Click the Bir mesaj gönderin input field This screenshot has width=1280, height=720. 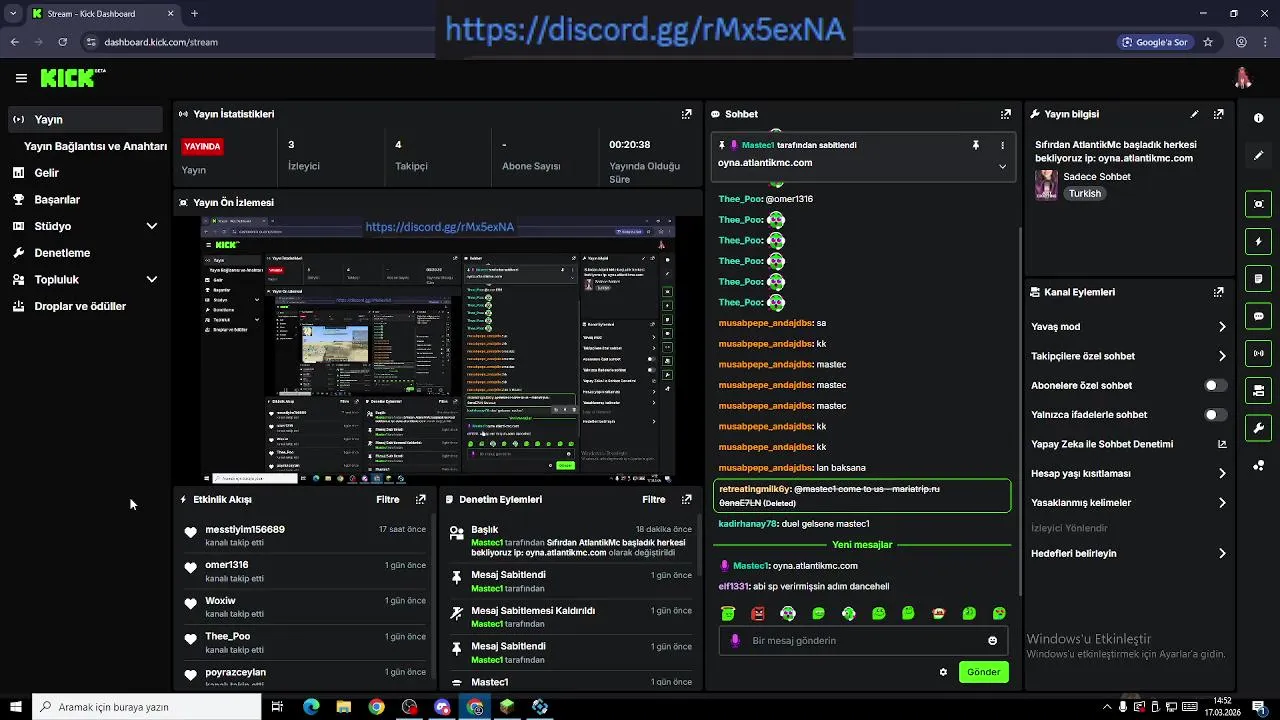pos(865,641)
